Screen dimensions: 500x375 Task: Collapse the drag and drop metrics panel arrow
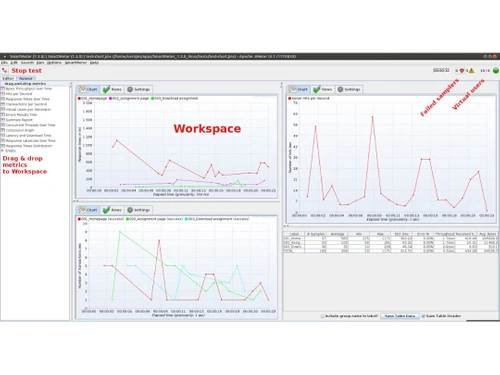pos(70,84)
